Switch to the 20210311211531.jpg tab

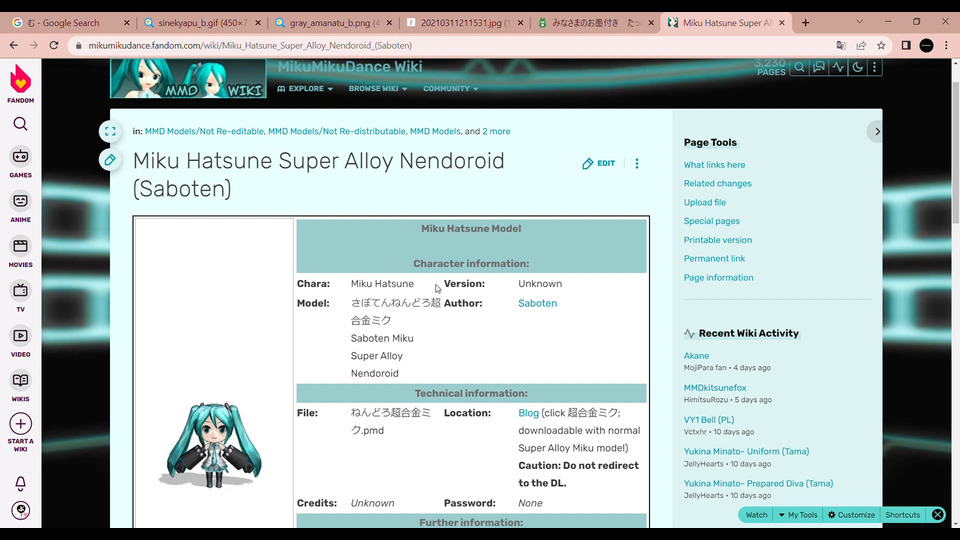[x=464, y=23]
